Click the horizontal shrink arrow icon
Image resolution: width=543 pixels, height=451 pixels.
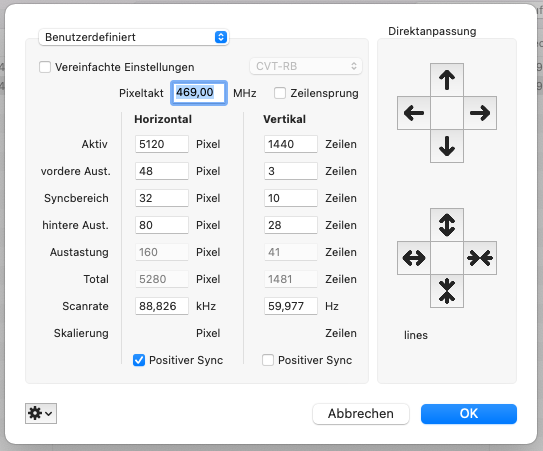[x=480, y=258]
